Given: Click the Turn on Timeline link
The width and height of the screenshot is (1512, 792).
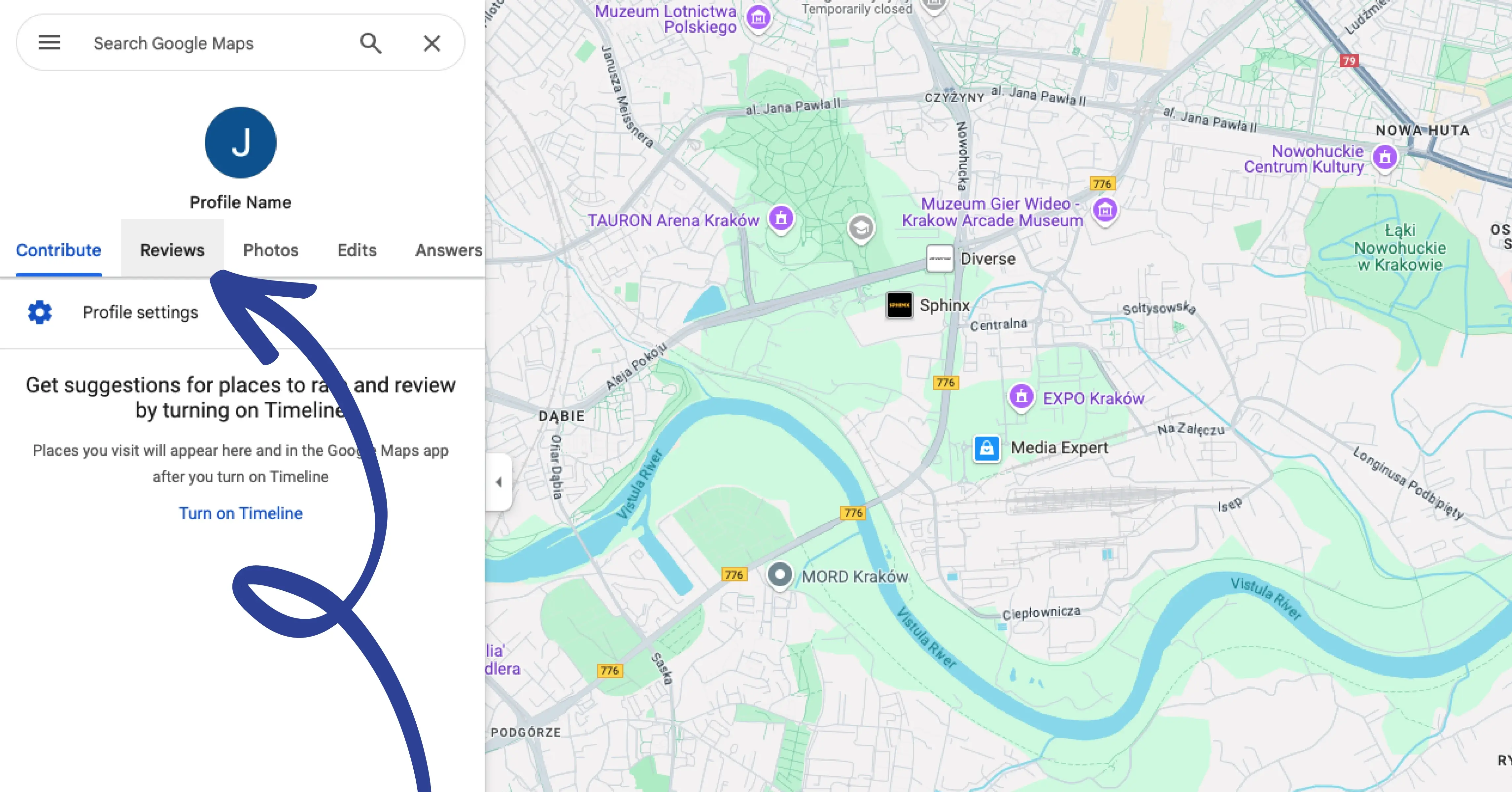Looking at the screenshot, I should (x=241, y=513).
